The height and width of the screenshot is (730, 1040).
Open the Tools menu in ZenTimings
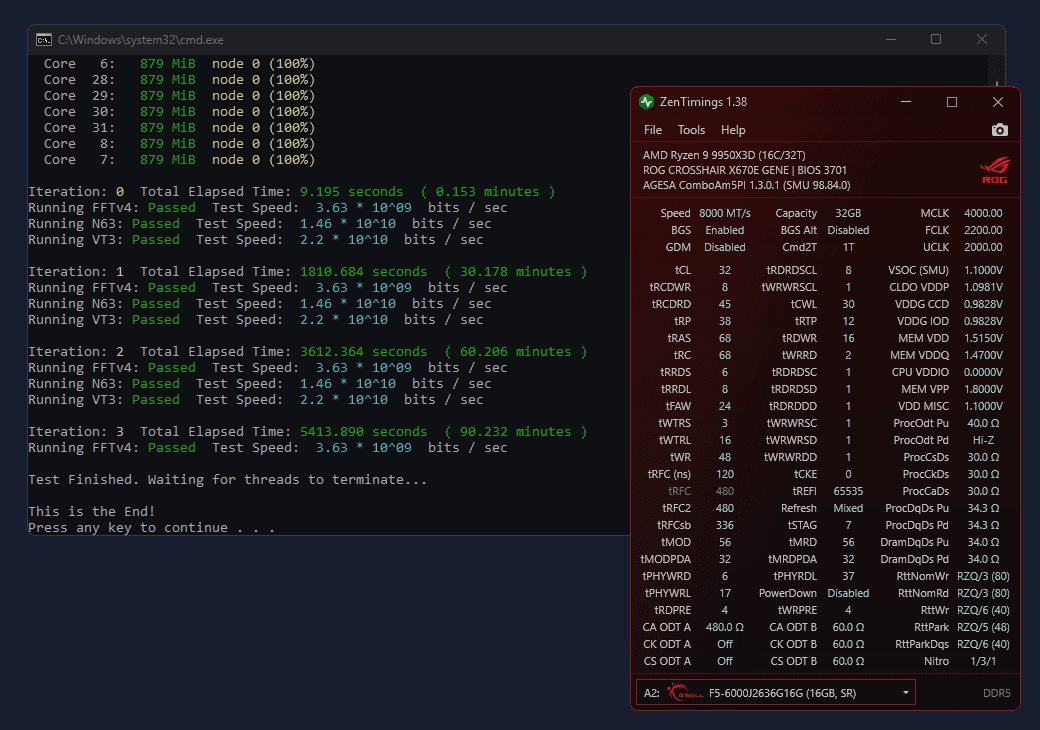pyautogui.click(x=691, y=130)
